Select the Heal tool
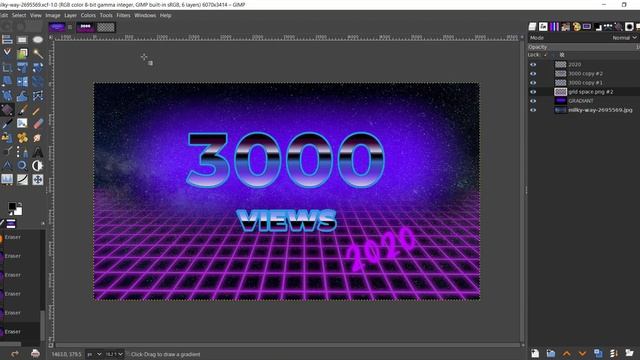Viewport: 640px width, 360px height. (22, 138)
